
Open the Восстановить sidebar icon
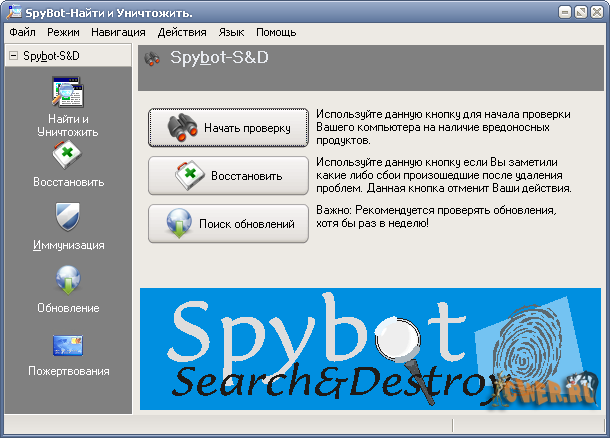[67, 155]
